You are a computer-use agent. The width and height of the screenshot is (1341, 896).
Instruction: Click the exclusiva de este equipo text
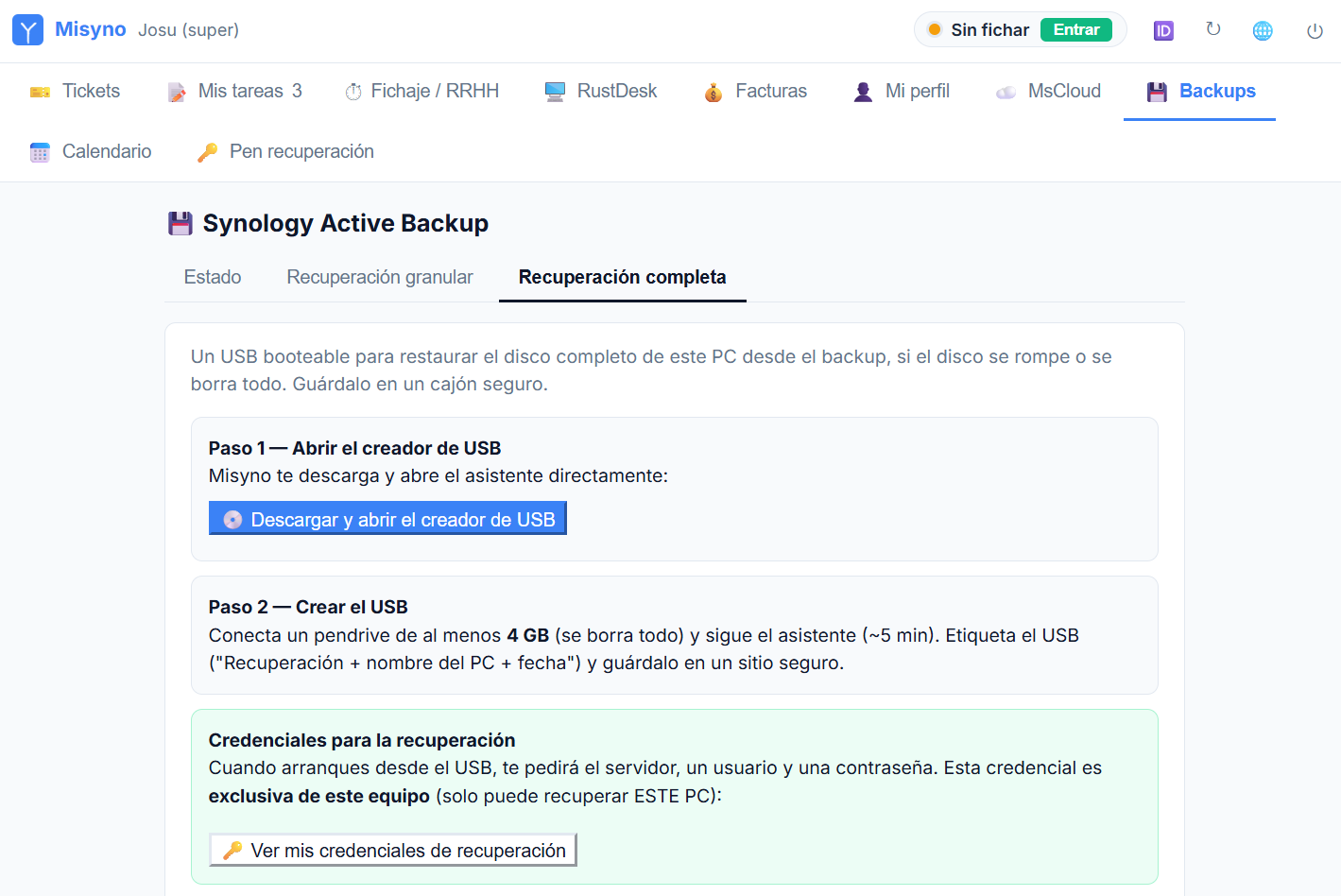[319, 796]
